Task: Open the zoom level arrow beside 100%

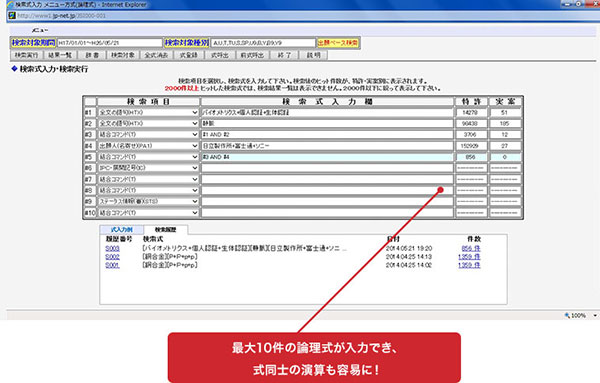Action: [595, 315]
